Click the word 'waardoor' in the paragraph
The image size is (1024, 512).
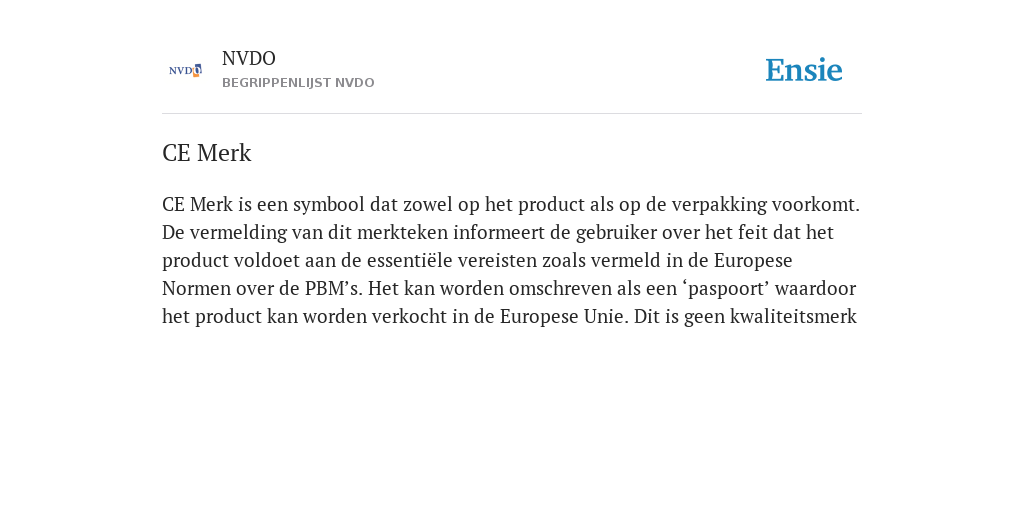point(816,289)
